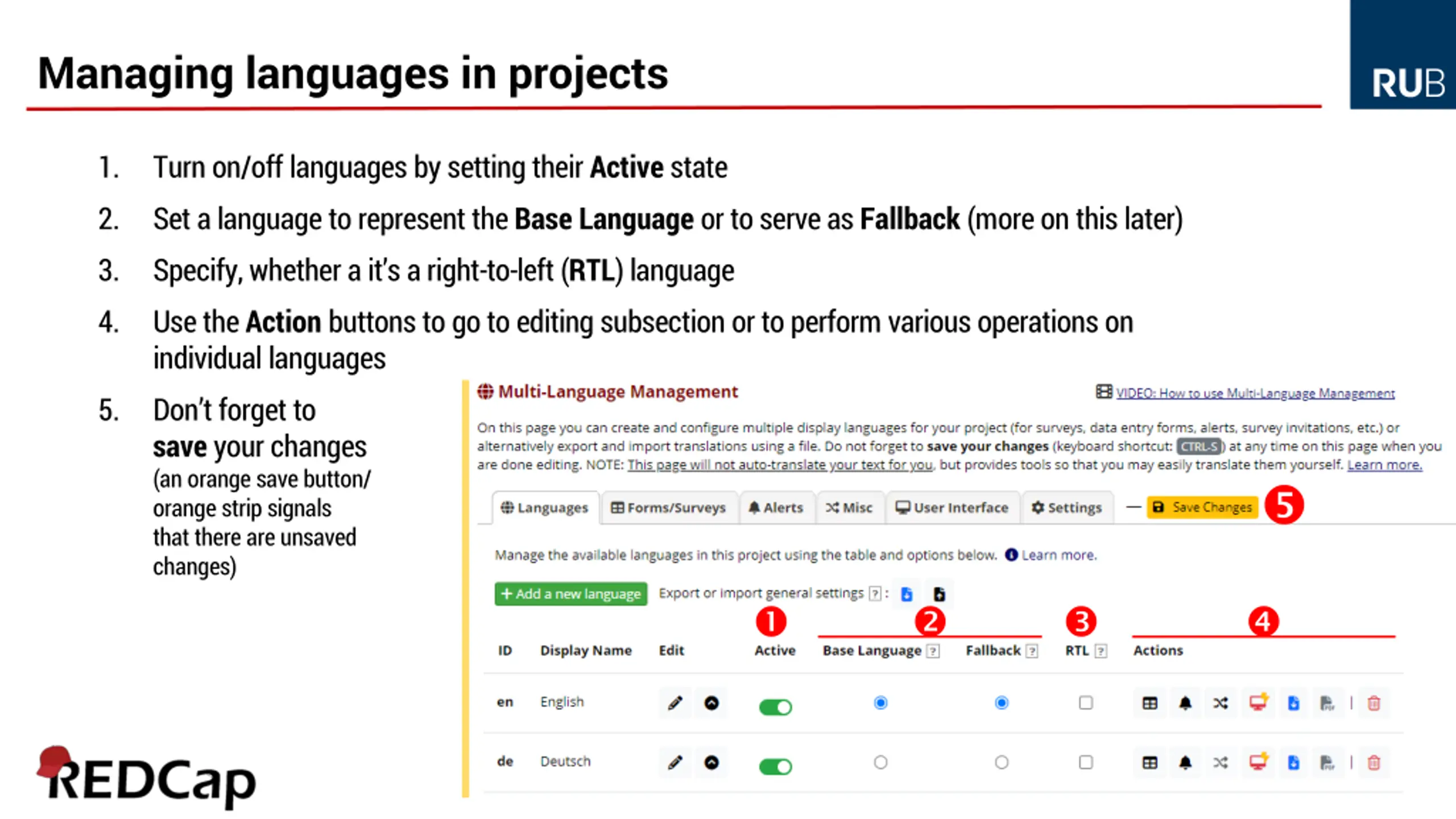
Task: Click the orange Save Changes button
Action: tap(1202, 507)
